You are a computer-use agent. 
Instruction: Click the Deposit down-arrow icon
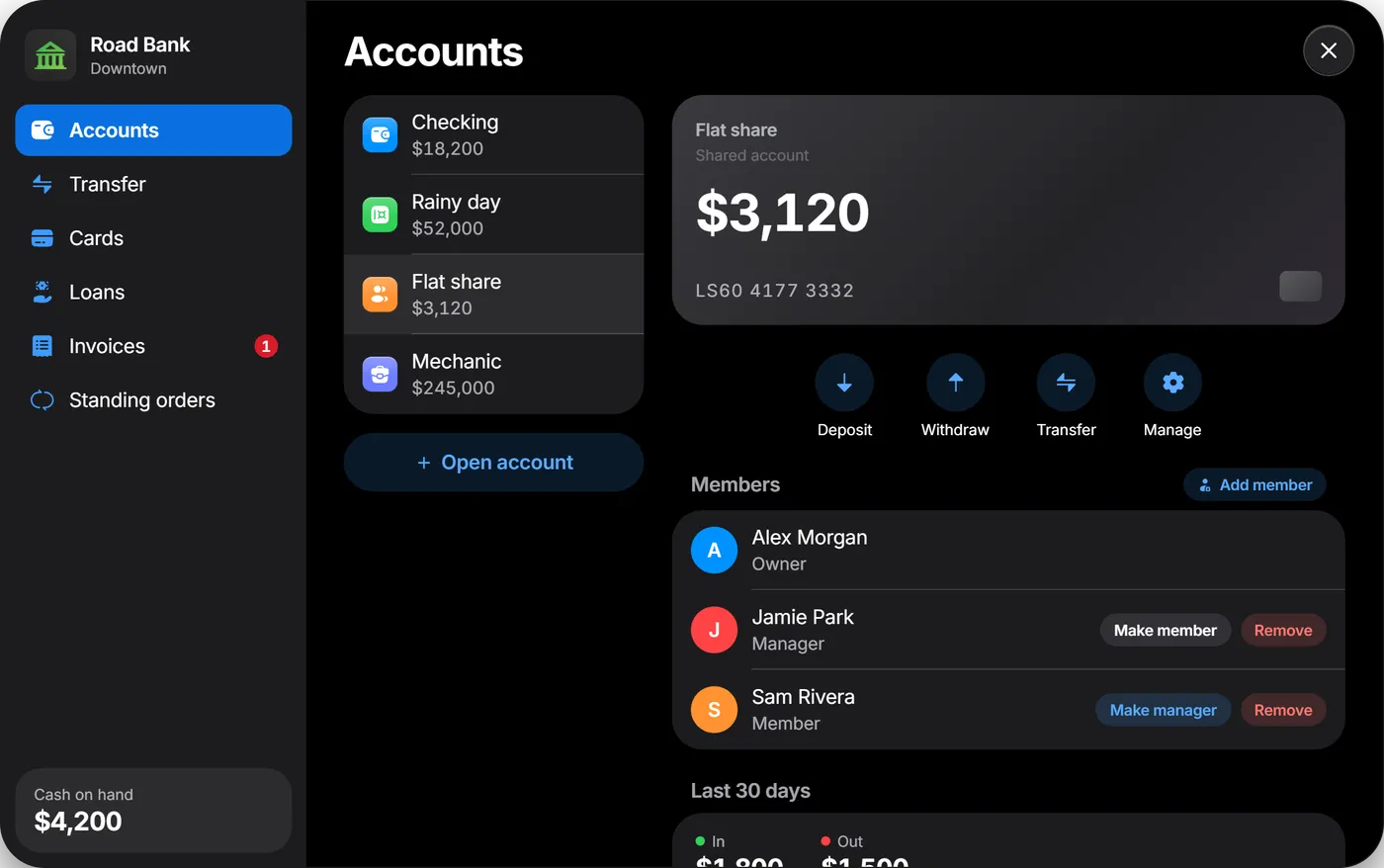tap(844, 383)
